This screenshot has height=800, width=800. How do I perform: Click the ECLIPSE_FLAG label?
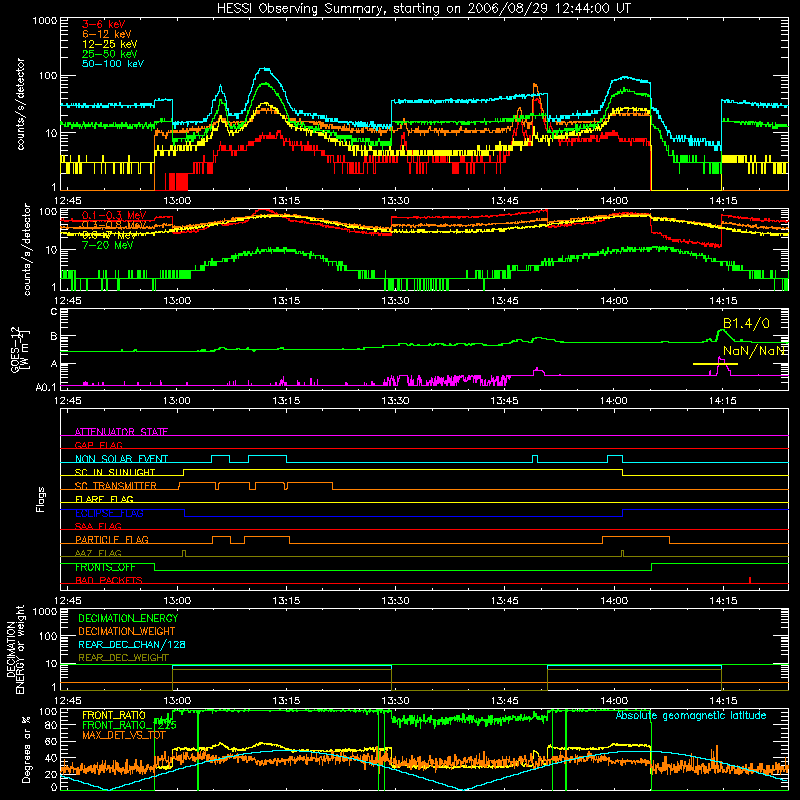(x=109, y=513)
